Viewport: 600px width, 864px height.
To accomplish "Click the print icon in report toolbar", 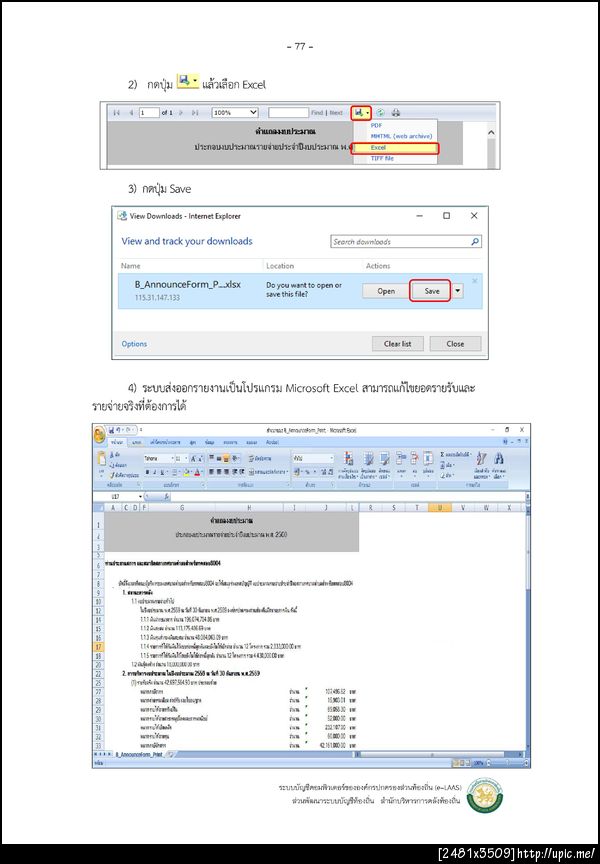I will point(396,113).
